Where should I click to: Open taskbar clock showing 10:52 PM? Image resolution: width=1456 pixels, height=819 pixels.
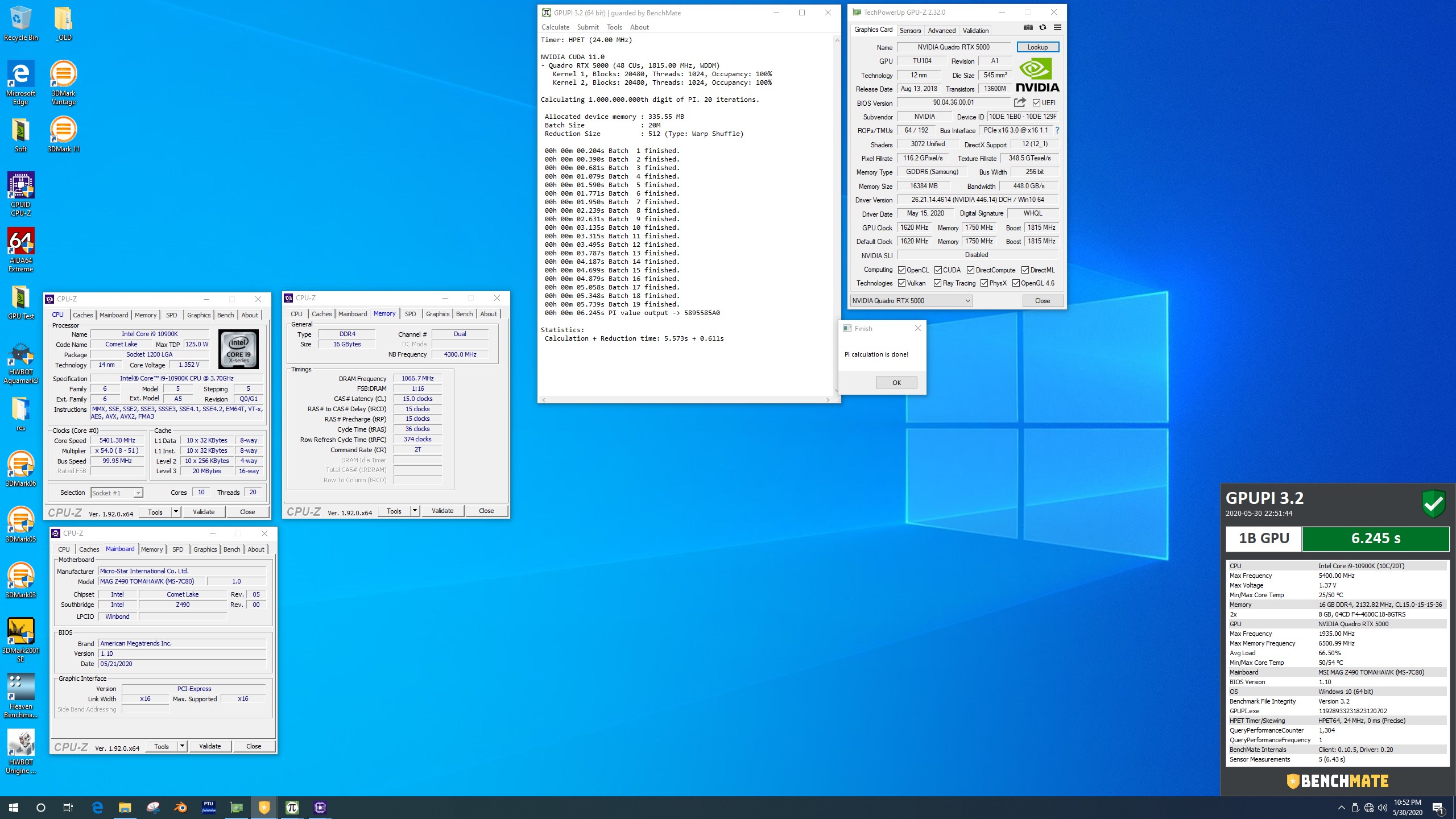pos(1408,808)
